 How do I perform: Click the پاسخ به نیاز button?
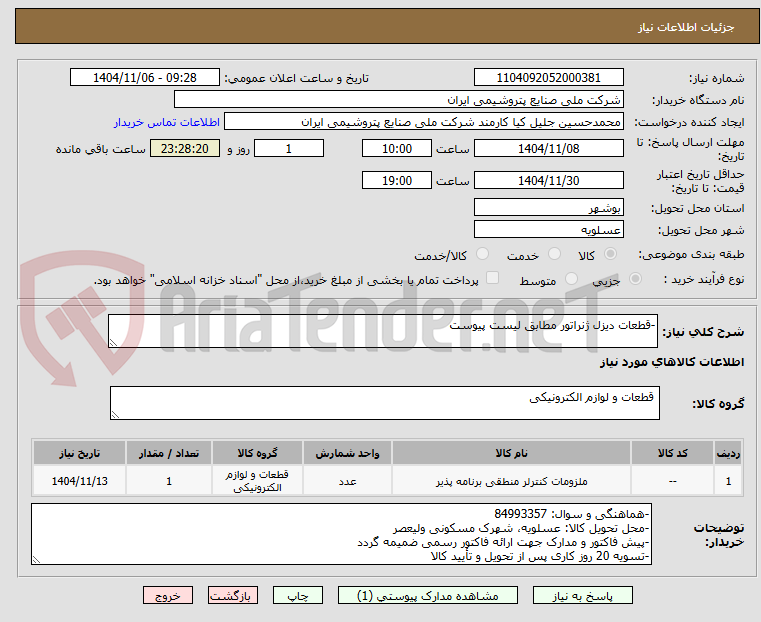pos(582,595)
